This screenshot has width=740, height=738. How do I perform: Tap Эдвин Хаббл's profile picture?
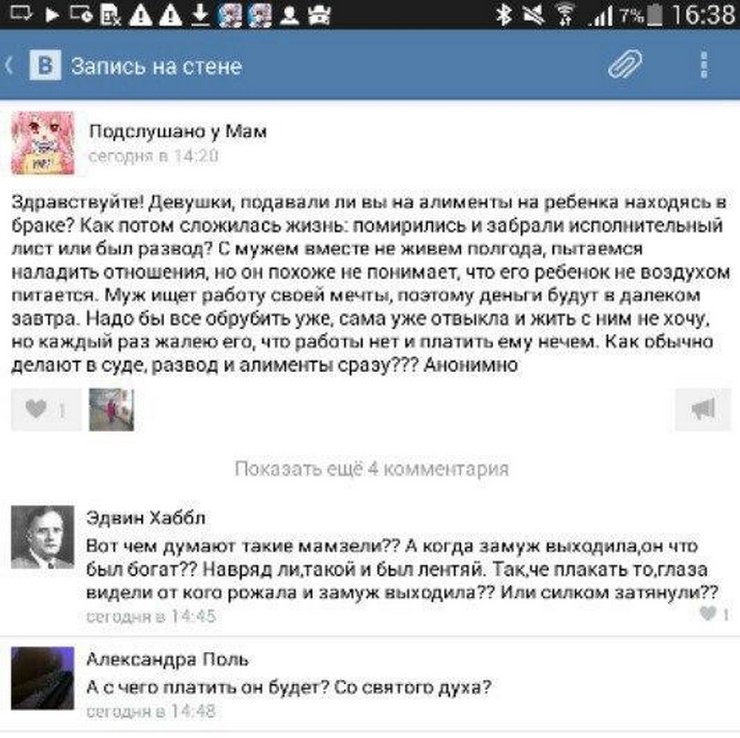tap(43, 537)
